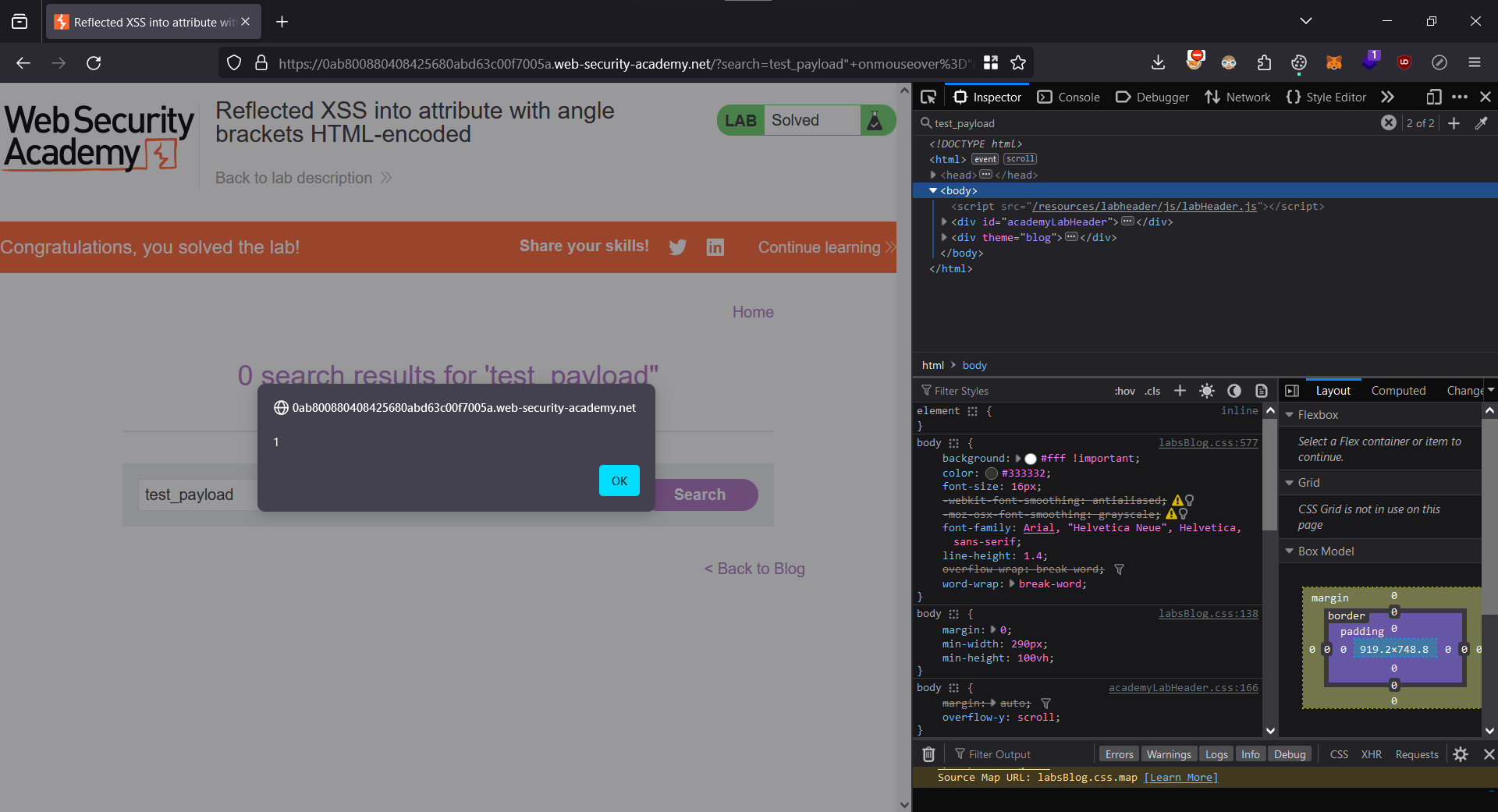Activate the eyedropper color picker icon
This screenshot has height=812, width=1498.
[x=1481, y=123]
